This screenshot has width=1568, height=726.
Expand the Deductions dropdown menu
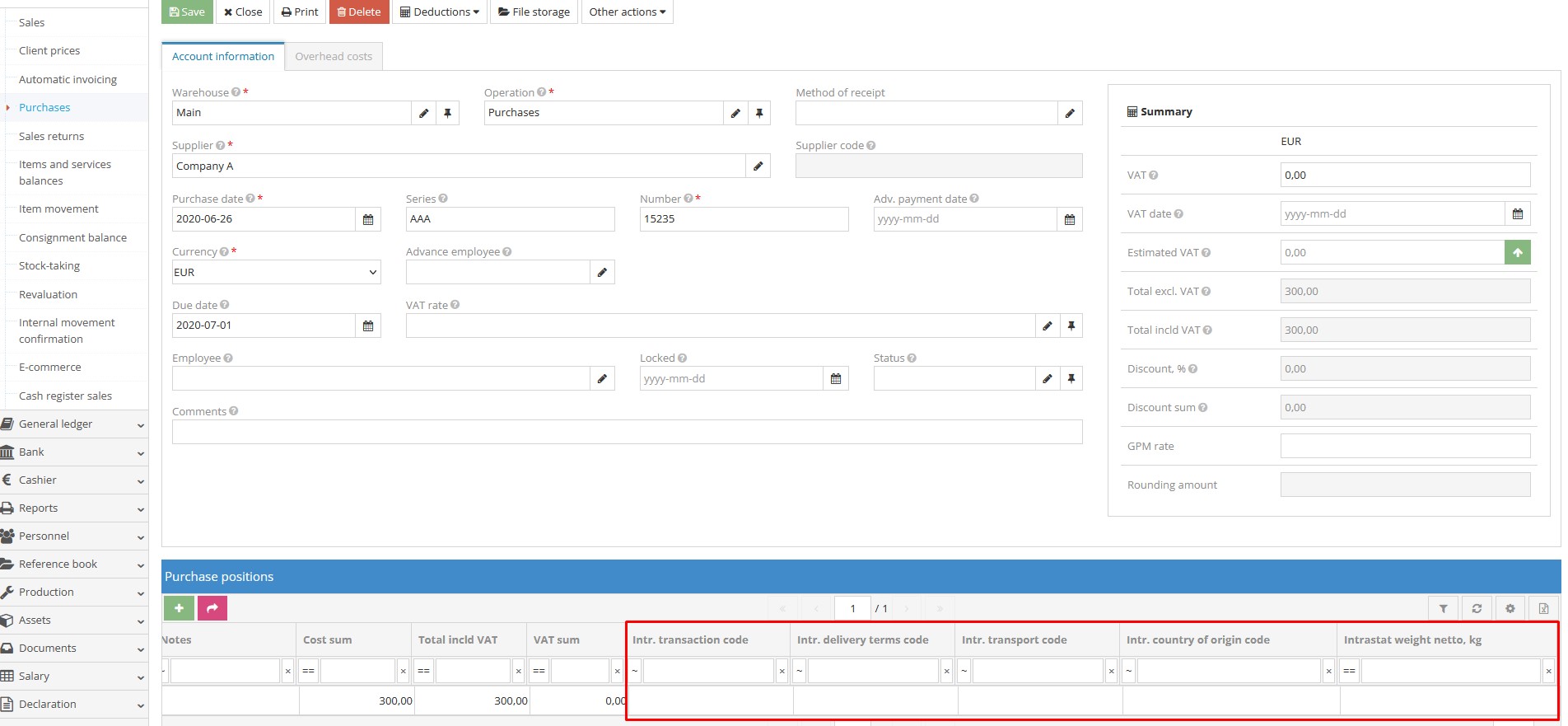pos(440,12)
